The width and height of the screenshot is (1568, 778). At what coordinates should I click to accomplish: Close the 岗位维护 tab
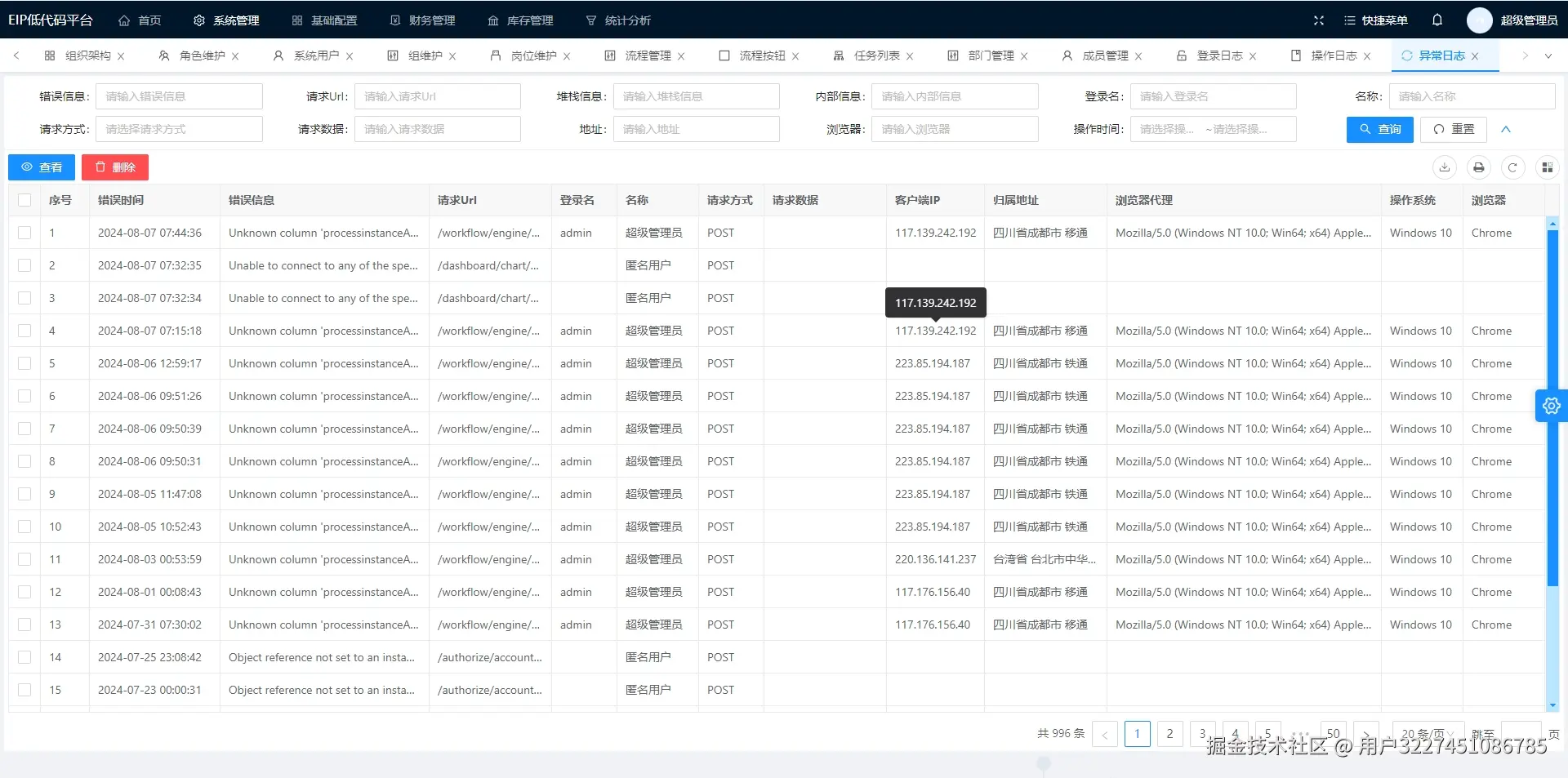(567, 56)
